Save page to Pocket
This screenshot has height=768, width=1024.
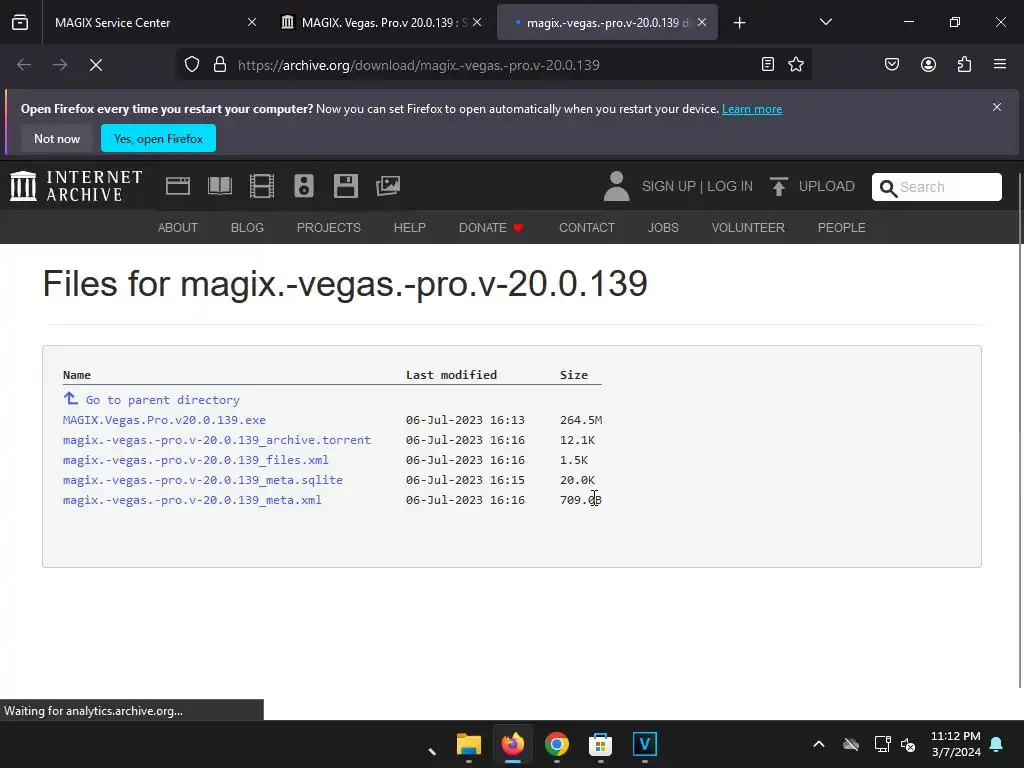pos(892,64)
